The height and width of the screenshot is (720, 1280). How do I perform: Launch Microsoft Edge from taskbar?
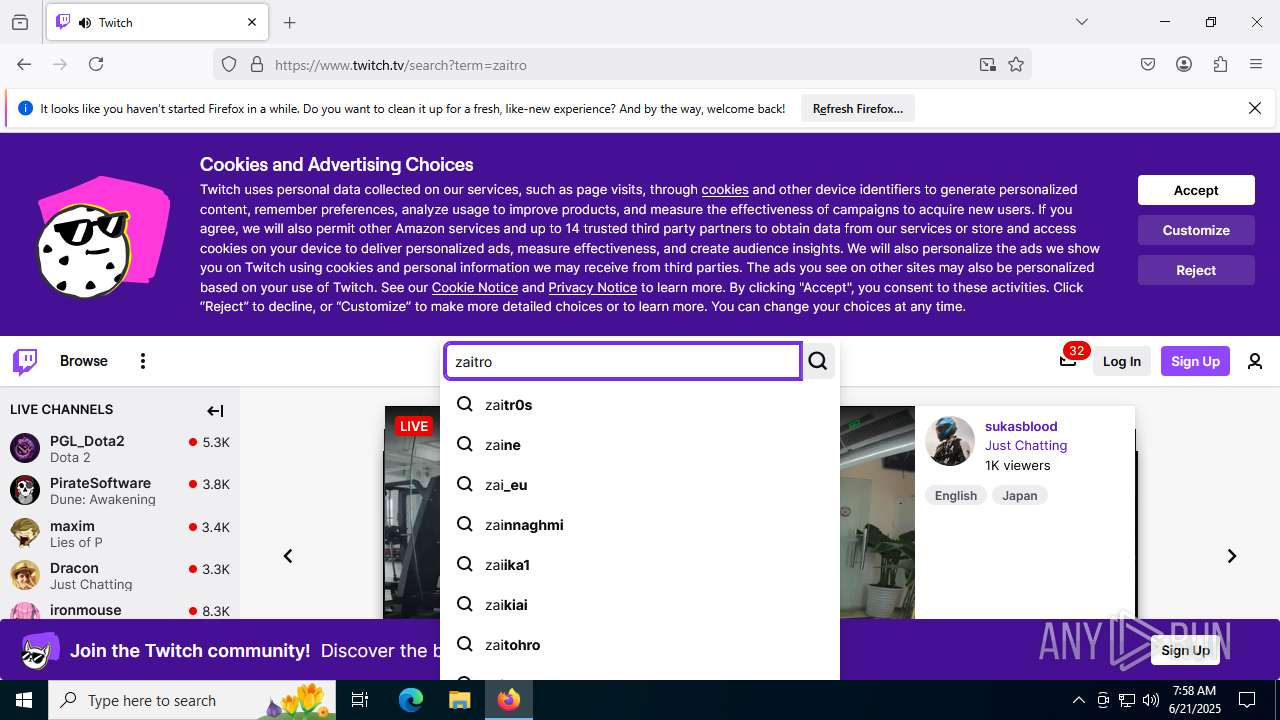click(411, 700)
